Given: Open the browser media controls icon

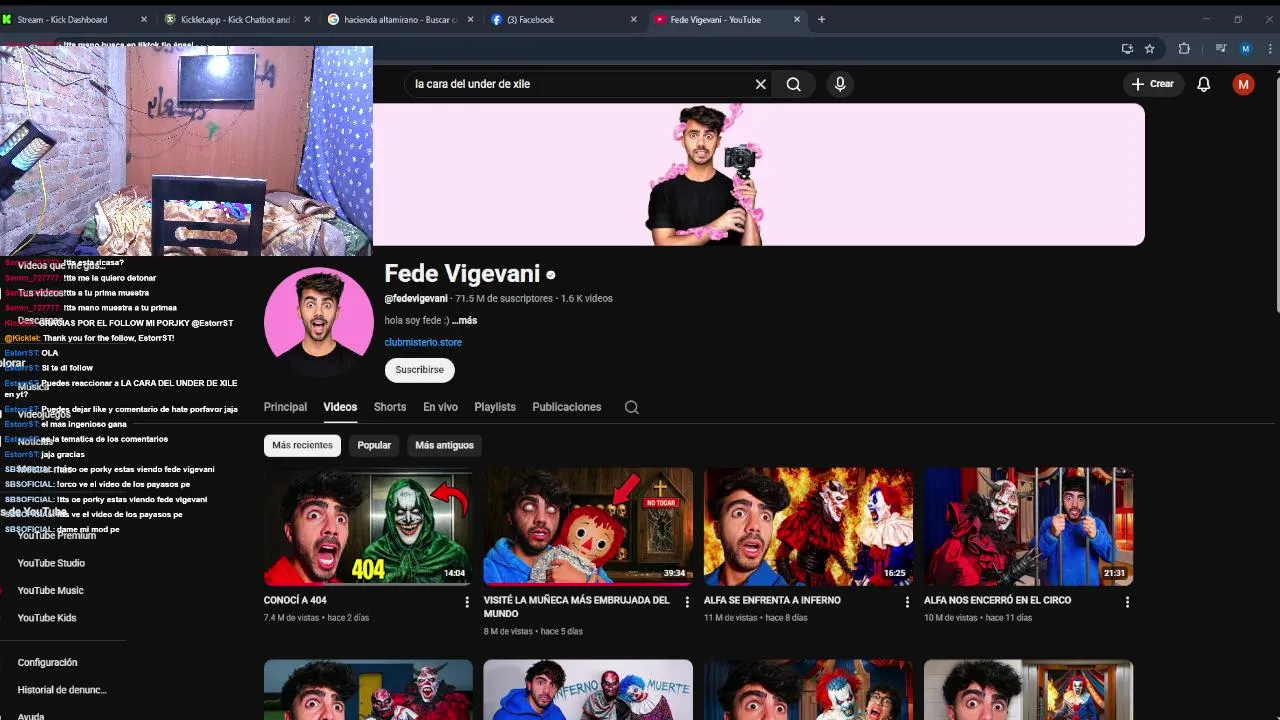Looking at the screenshot, I should pos(1221,48).
